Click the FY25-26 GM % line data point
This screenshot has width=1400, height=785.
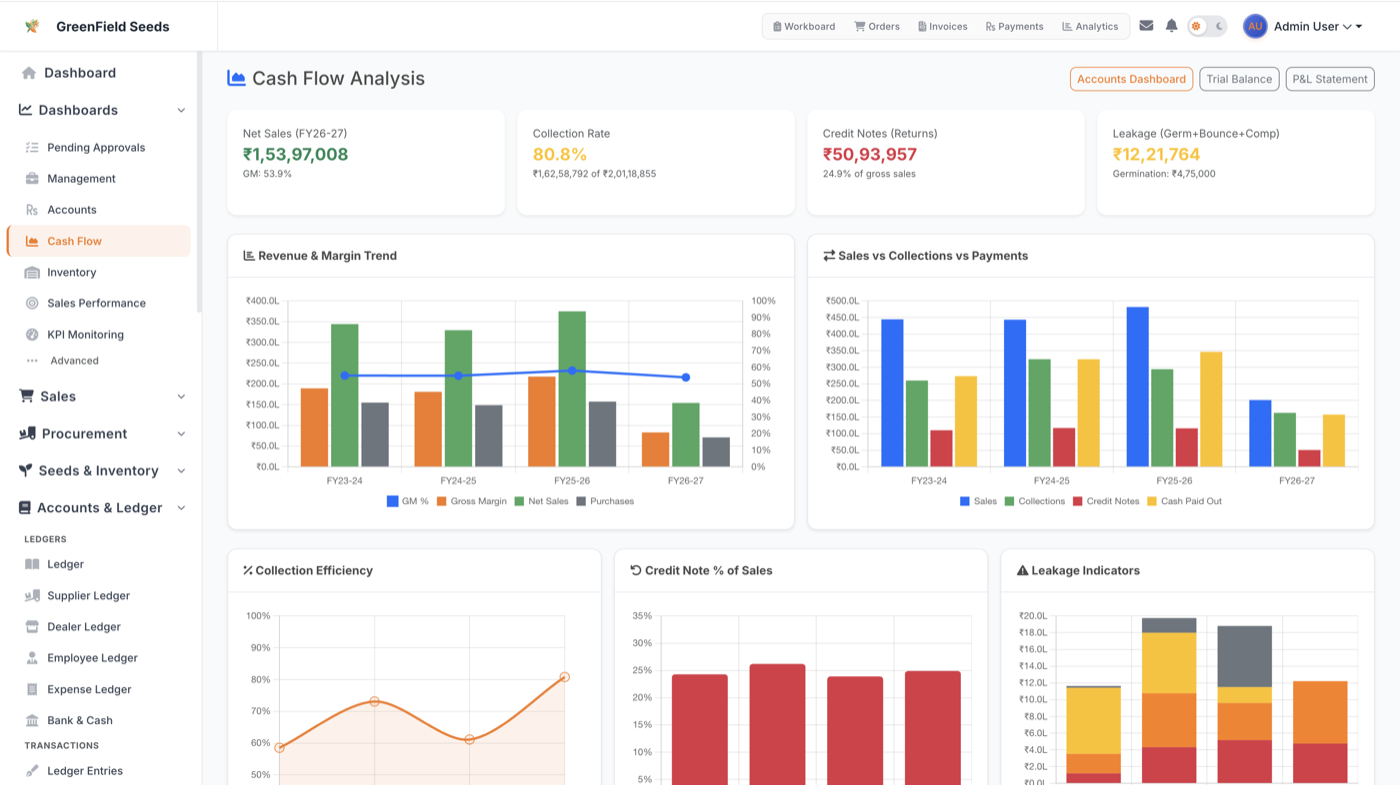click(x=572, y=371)
